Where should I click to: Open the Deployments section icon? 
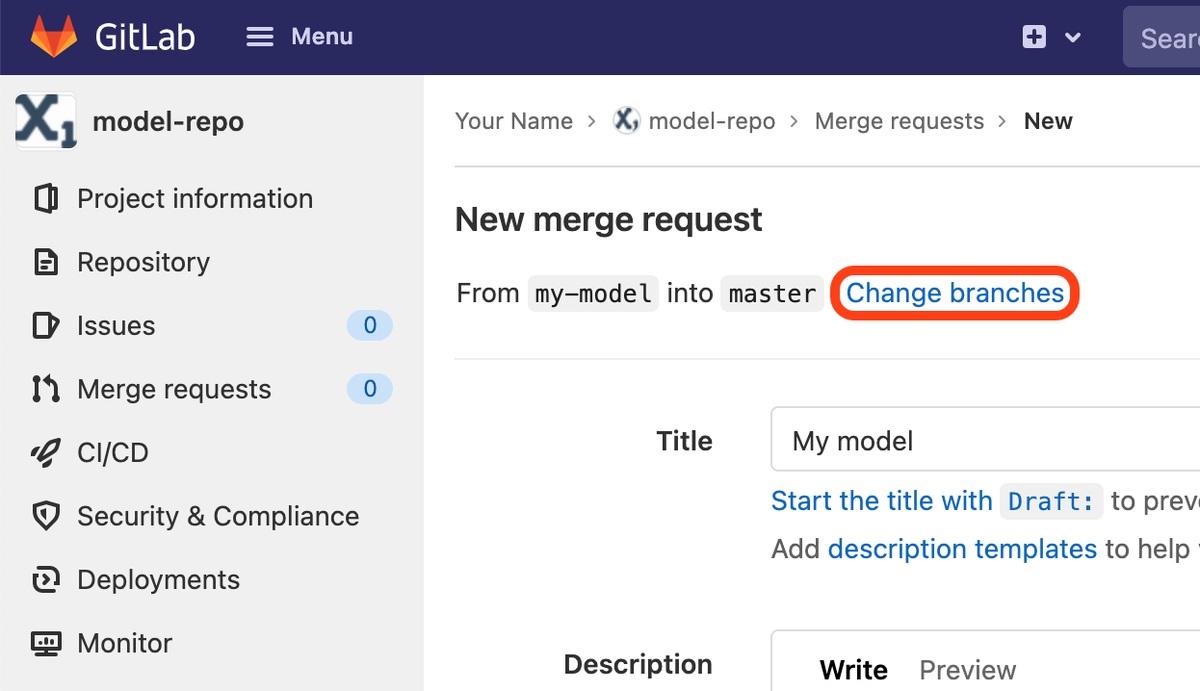click(x=45, y=579)
